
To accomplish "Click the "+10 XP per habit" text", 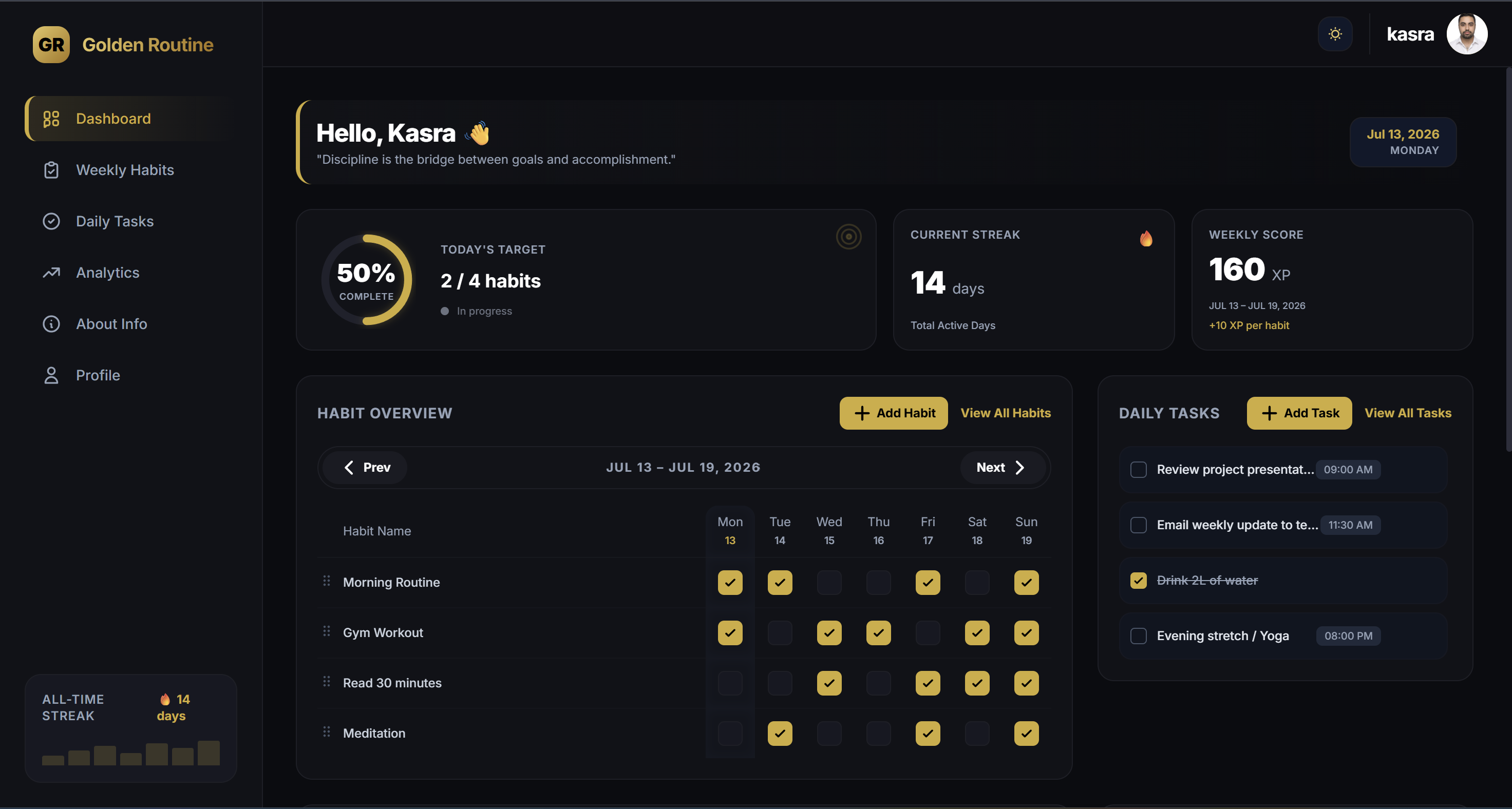I will click(1249, 325).
